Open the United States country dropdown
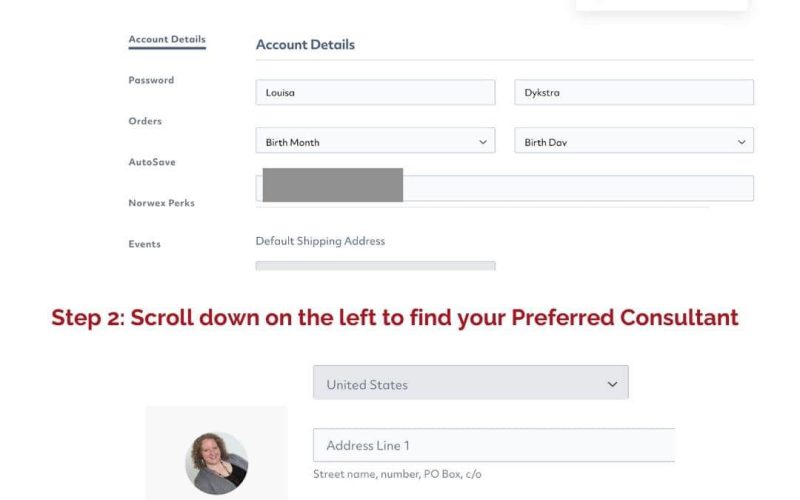The height and width of the screenshot is (500, 800). pos(470,382)
